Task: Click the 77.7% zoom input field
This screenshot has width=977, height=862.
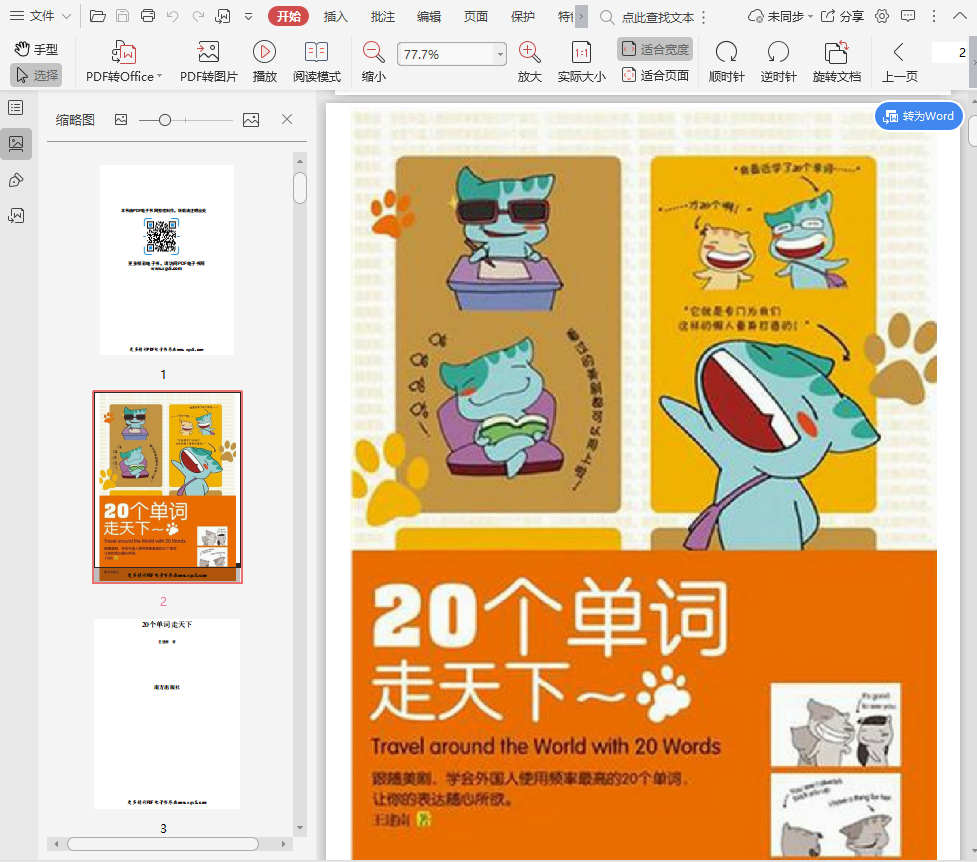Action: tap(446, 54)
